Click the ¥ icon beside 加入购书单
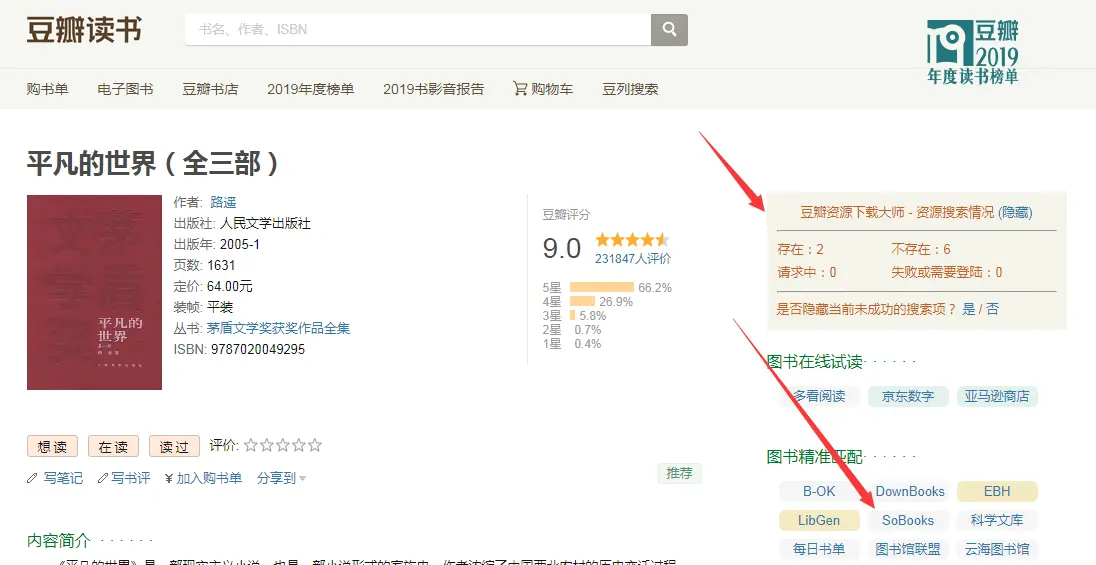The image size is (1096, 565). (168, 478)
